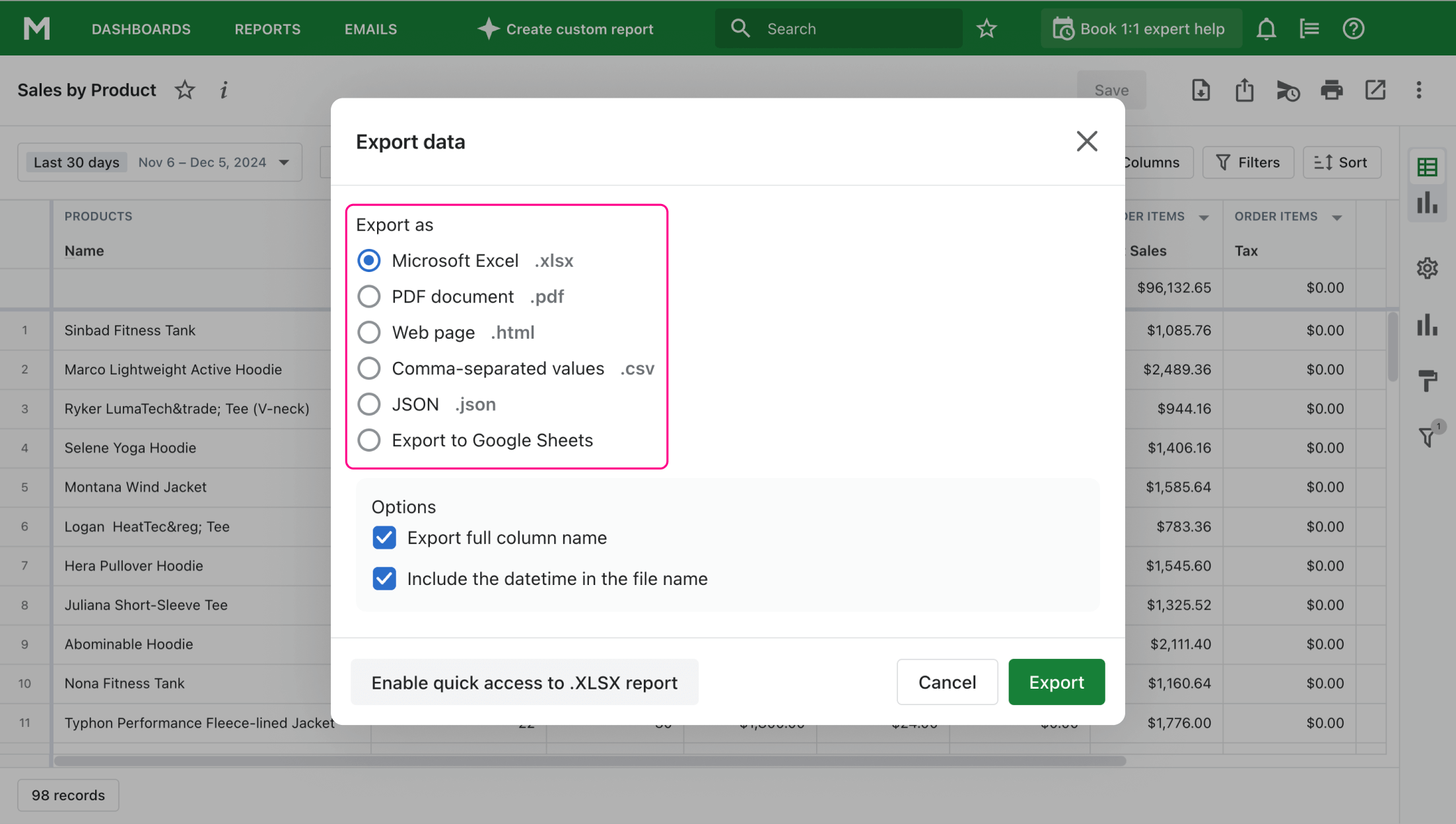Open the notifications bell
Image resolution: width=1456 pixels, height=824 pixels.
[1266, 29]
